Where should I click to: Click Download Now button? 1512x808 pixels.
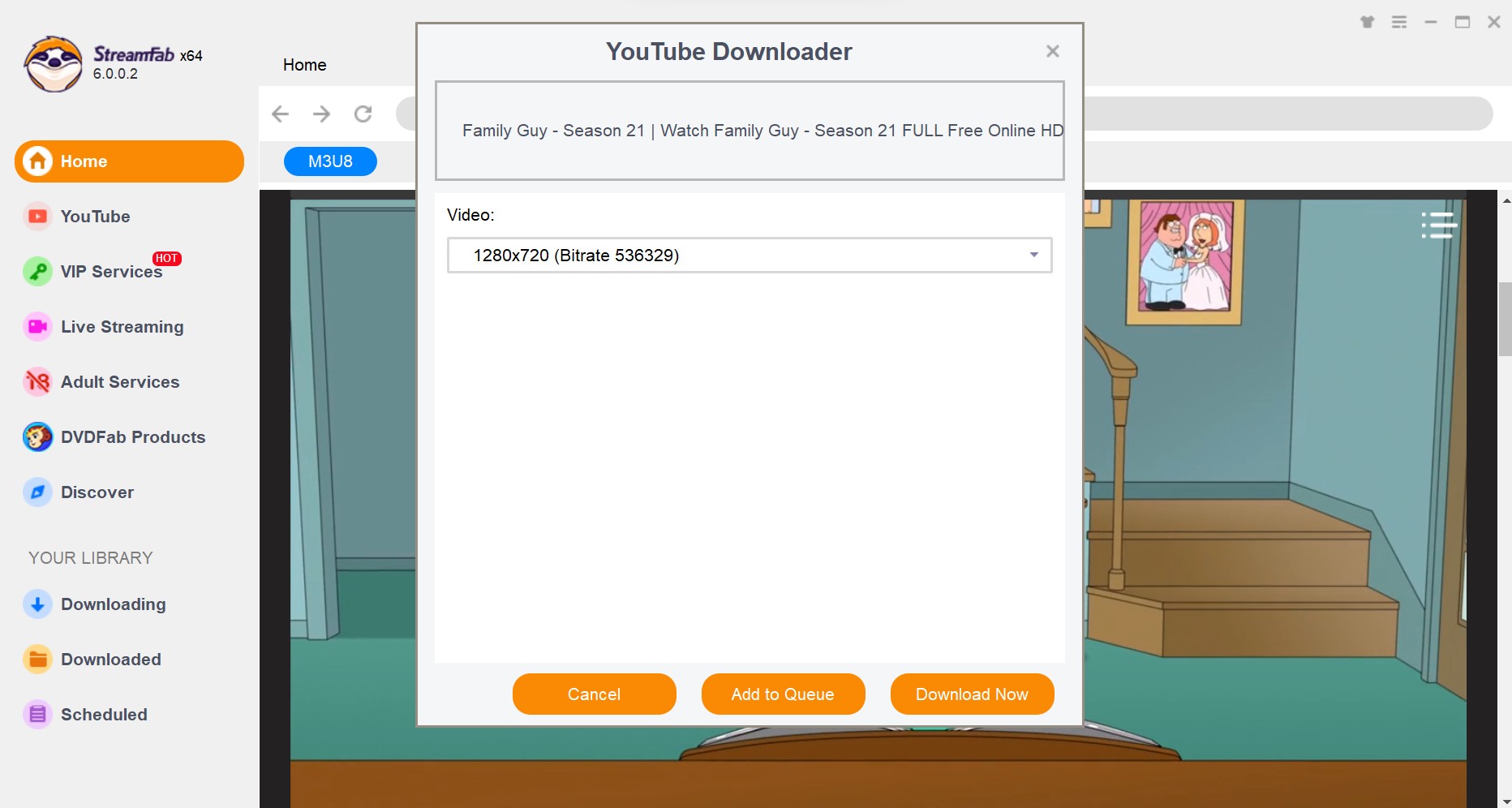click(x=973, y=694)
